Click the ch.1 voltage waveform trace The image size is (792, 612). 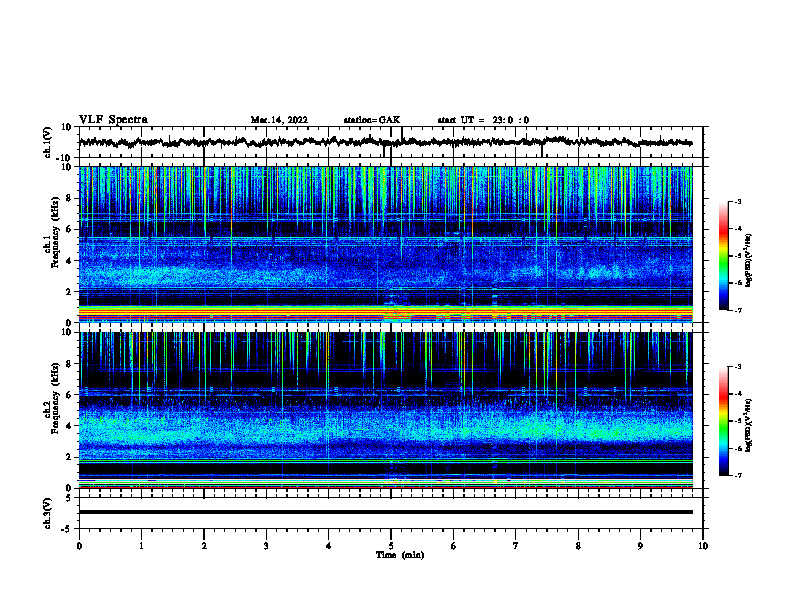(385, 142)
